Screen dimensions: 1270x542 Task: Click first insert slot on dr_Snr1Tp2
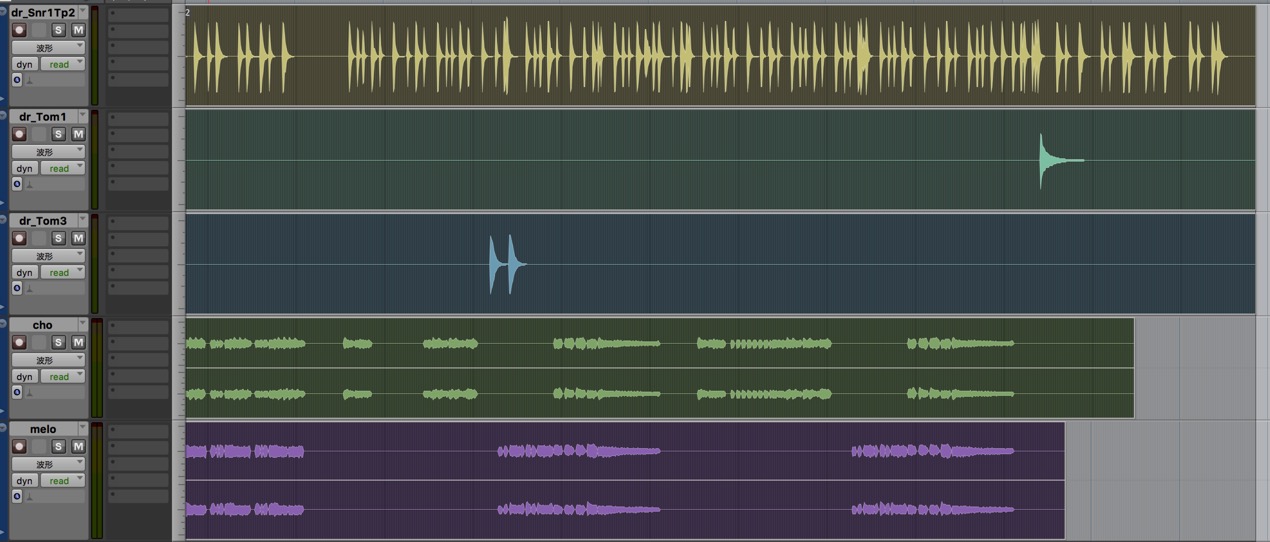138,14
